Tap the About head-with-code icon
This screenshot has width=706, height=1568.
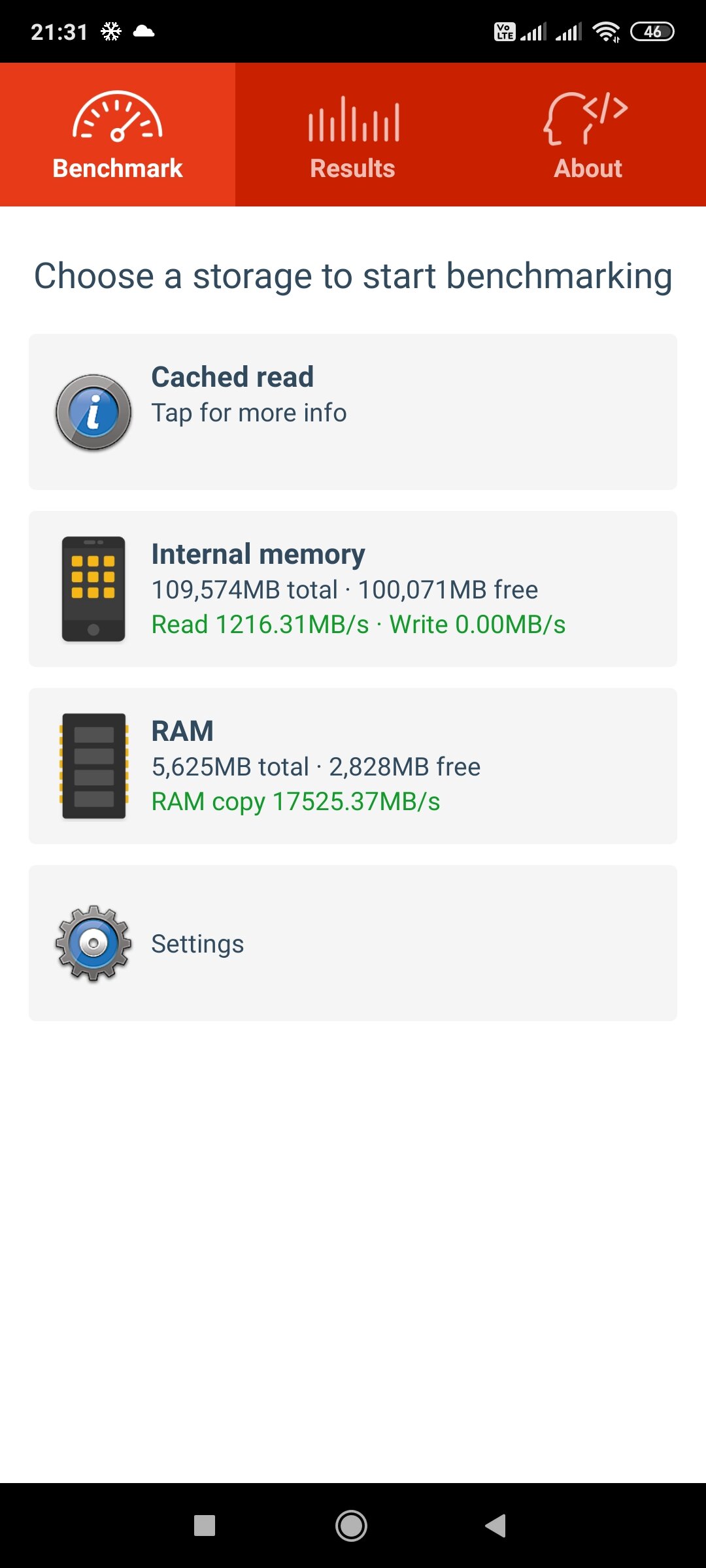point(586,118)
